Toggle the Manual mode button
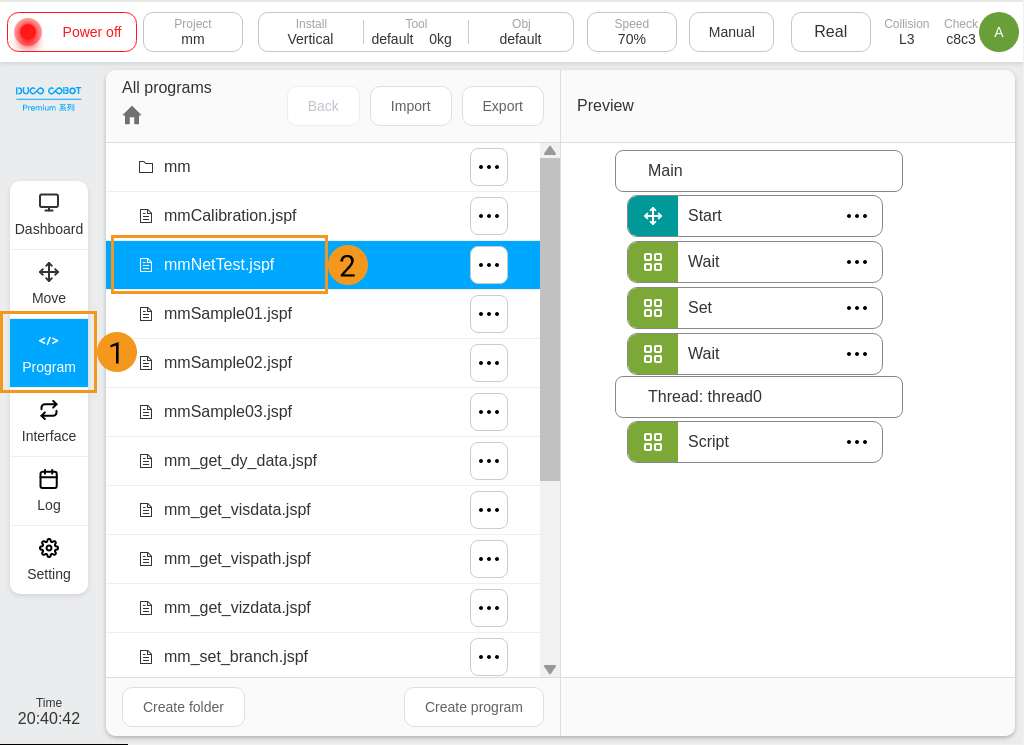Image resolution: width=1024 pixels, height=745 pixels. tap(731, 31)
